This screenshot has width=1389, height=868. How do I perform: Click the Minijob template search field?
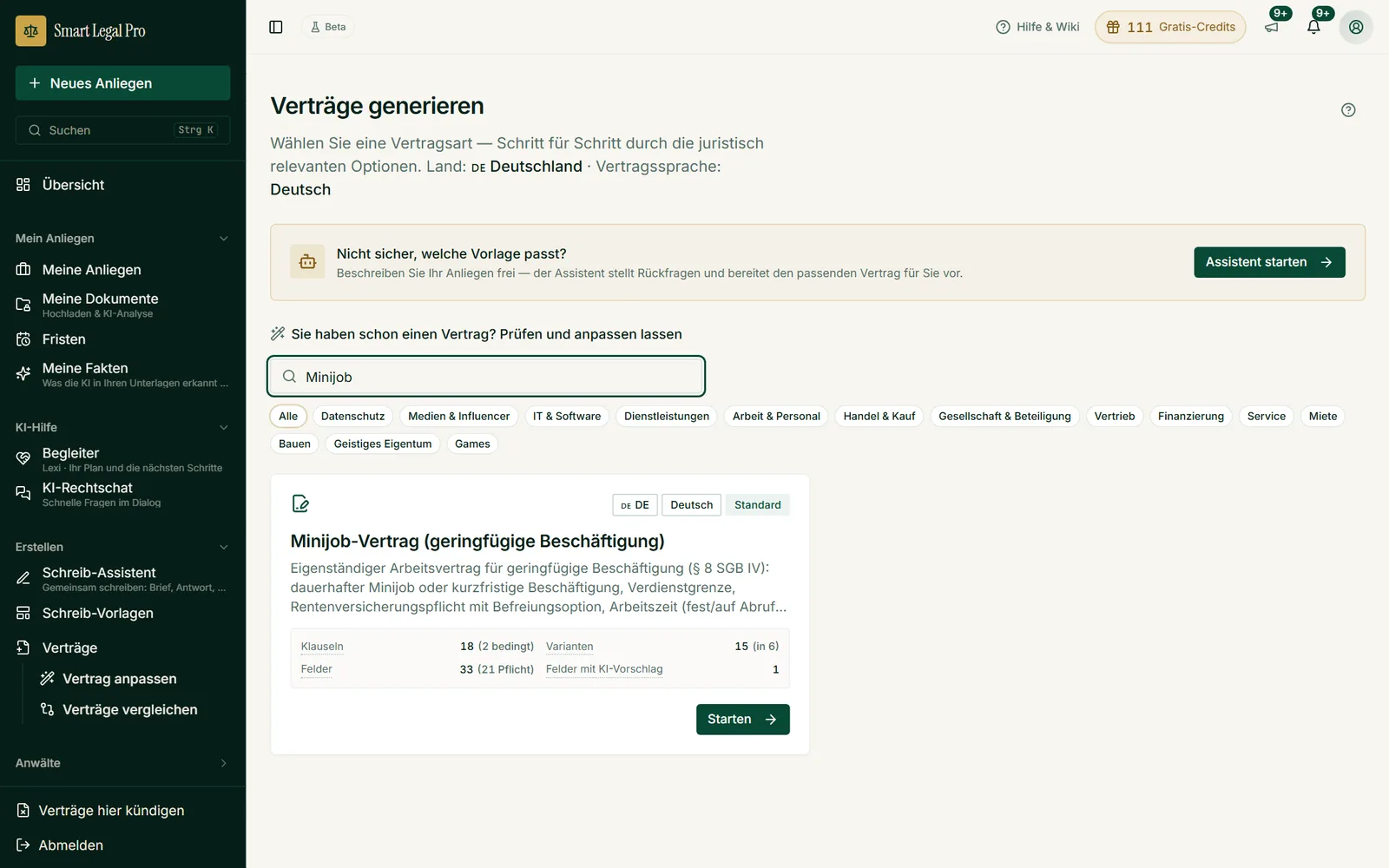pos(486,377)
